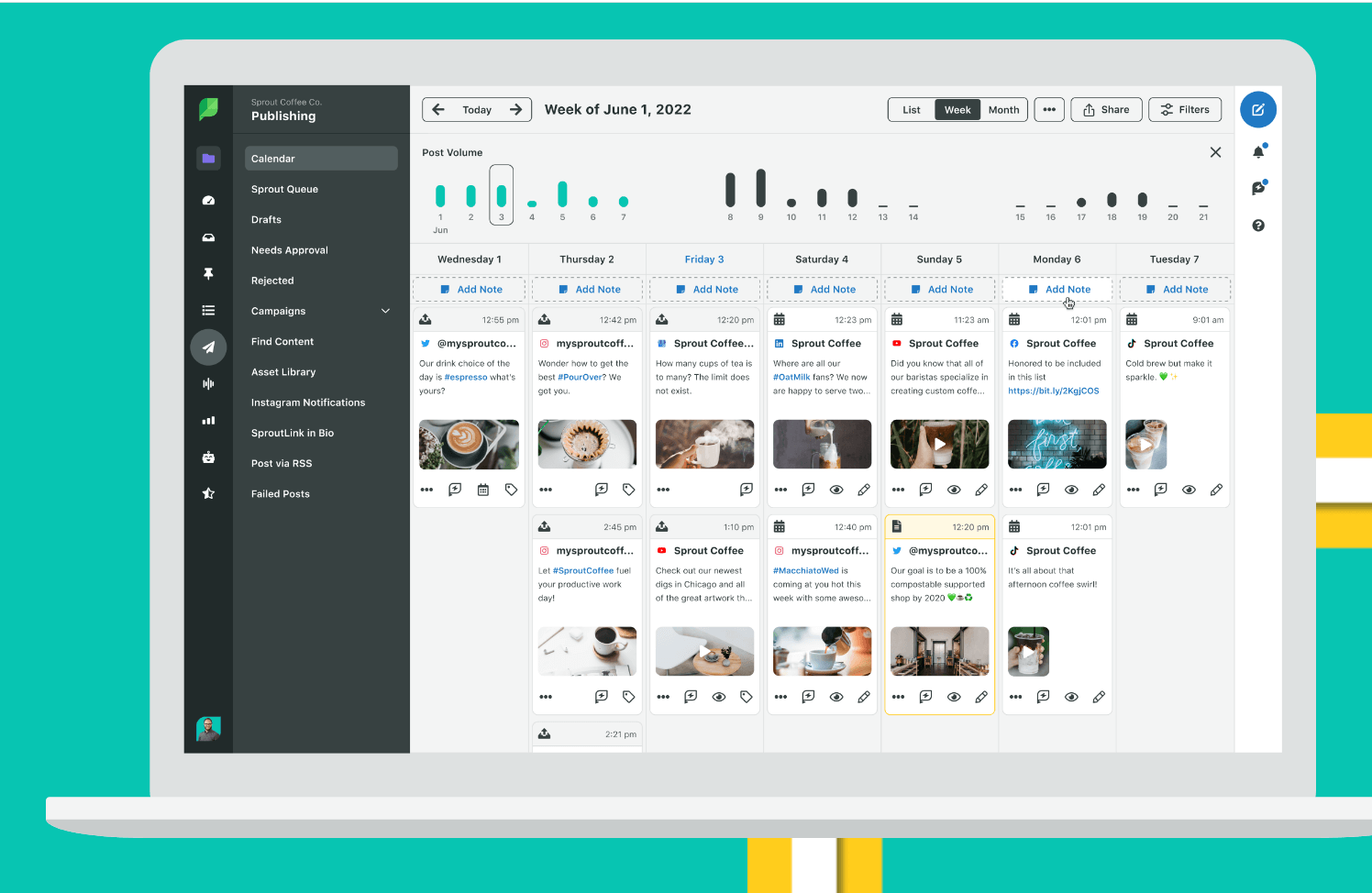The image size is (1372, 893).
Task: Click the blue compose post button
Action: 1258,110
